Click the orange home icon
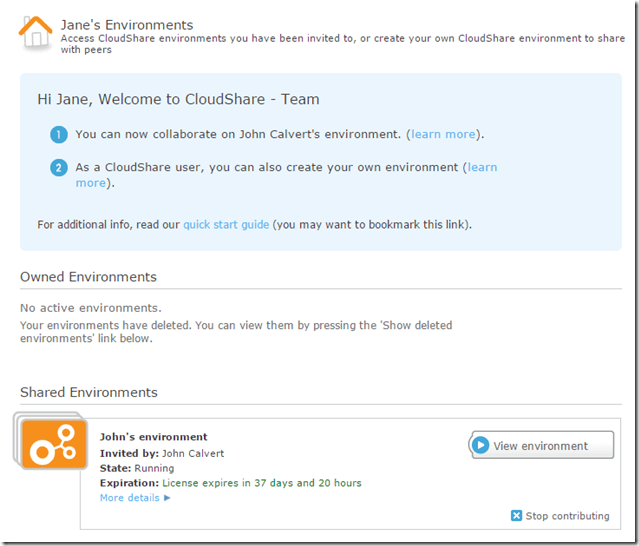 (36, 33)
